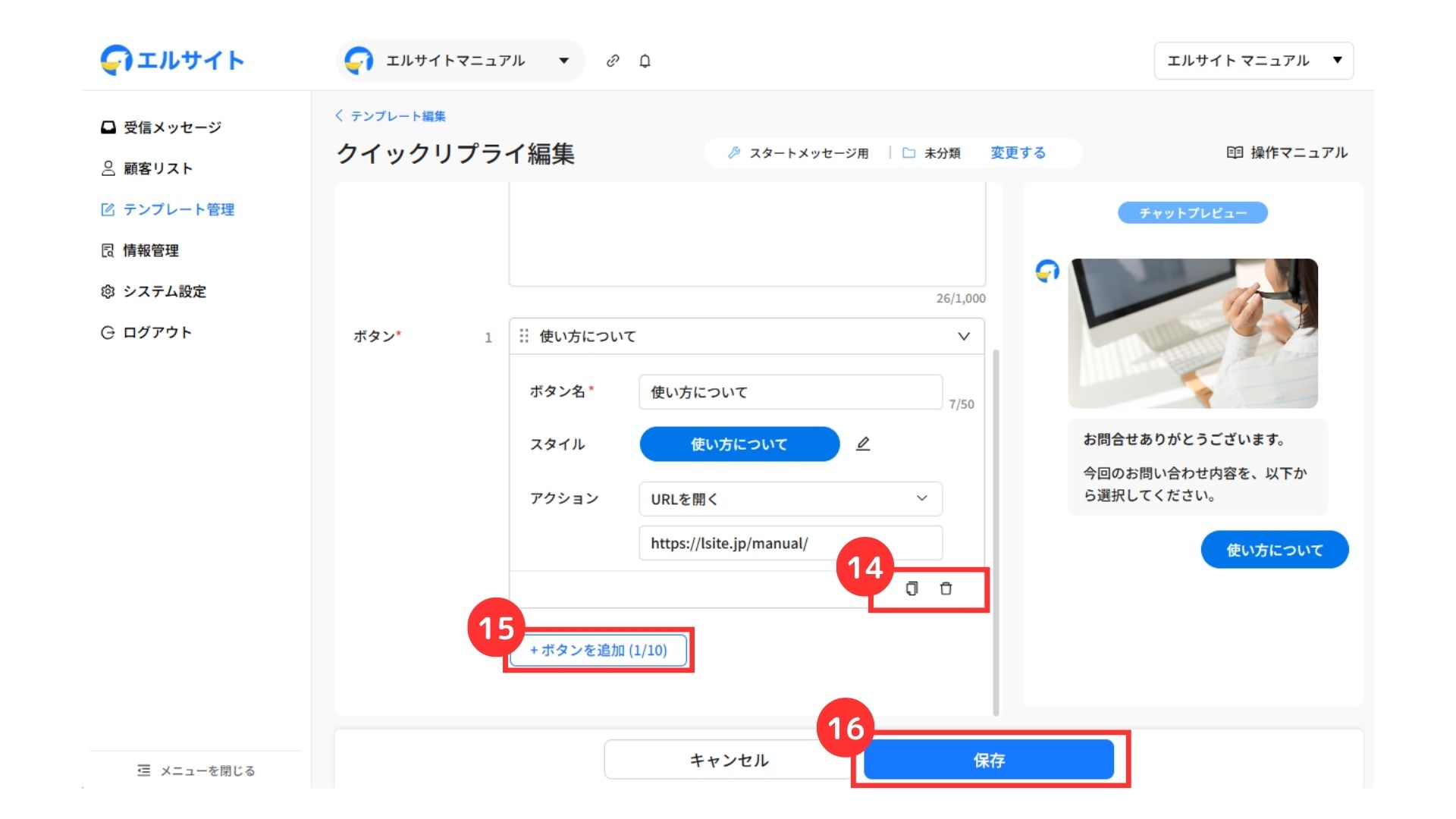Click 変更する link for folder
This screenshot has height=819, width=1456.
(1018, 152)
